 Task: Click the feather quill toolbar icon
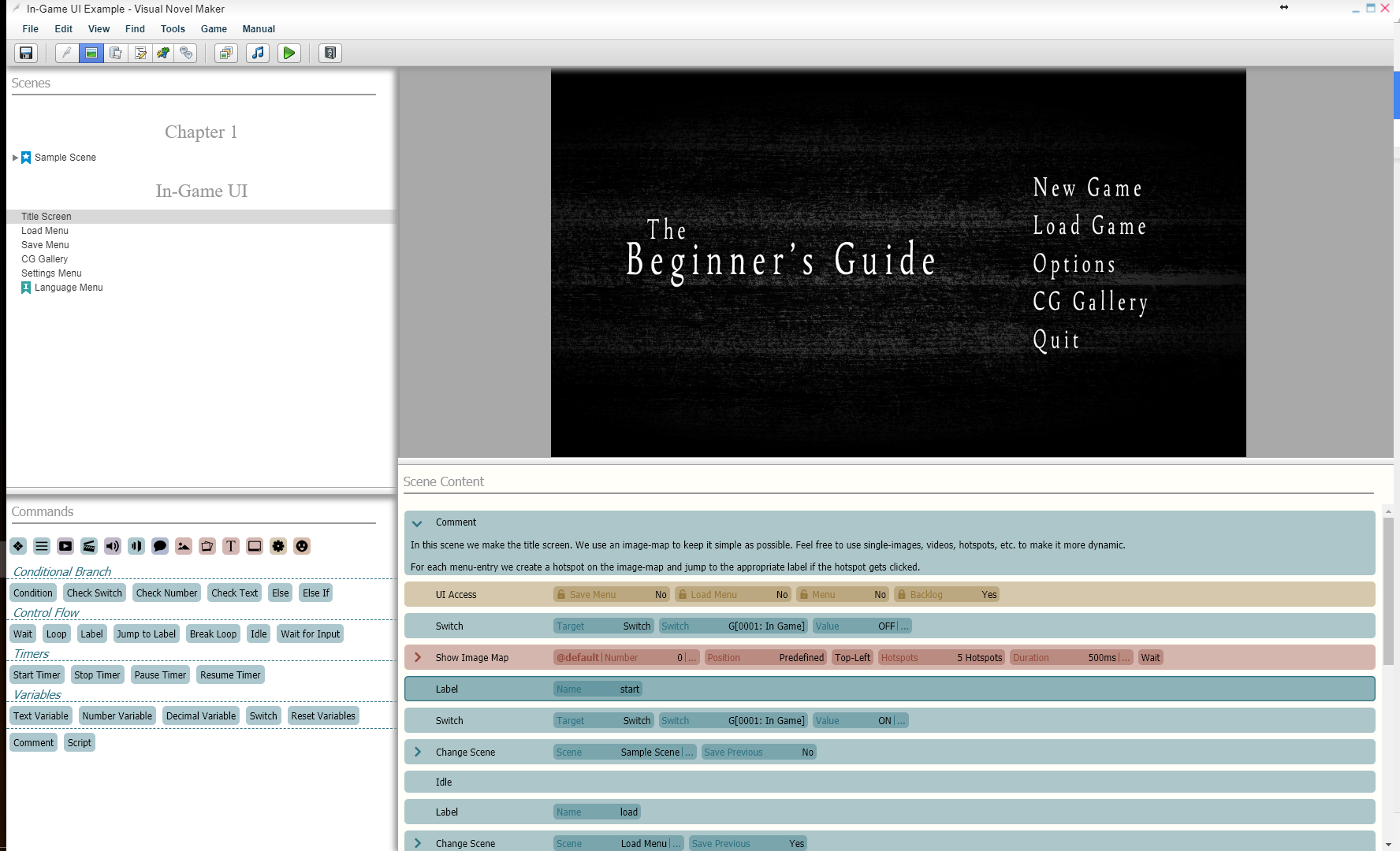tap(67, 53)
